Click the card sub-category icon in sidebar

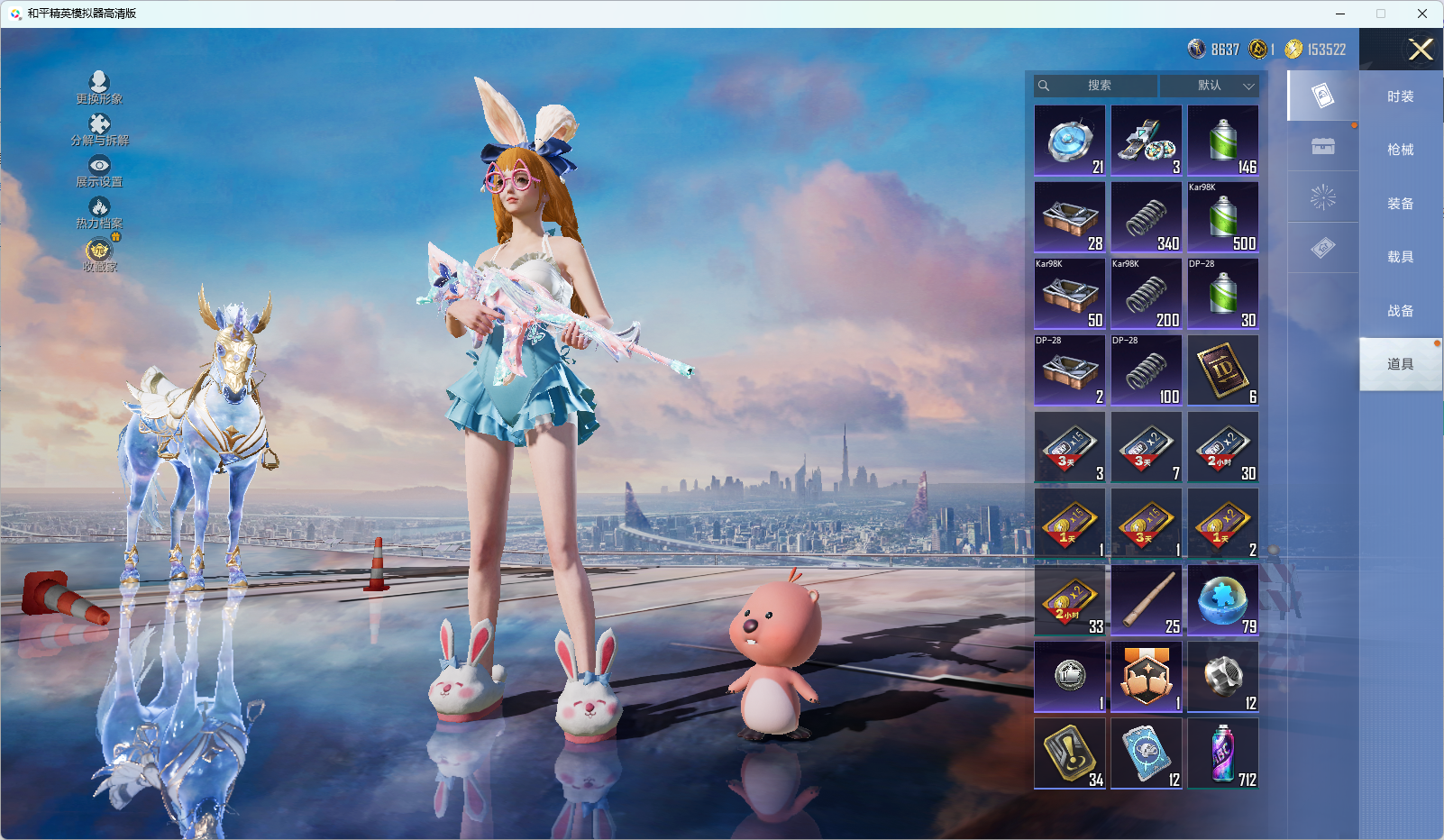pyautogui.click(x=1322, y=96)
